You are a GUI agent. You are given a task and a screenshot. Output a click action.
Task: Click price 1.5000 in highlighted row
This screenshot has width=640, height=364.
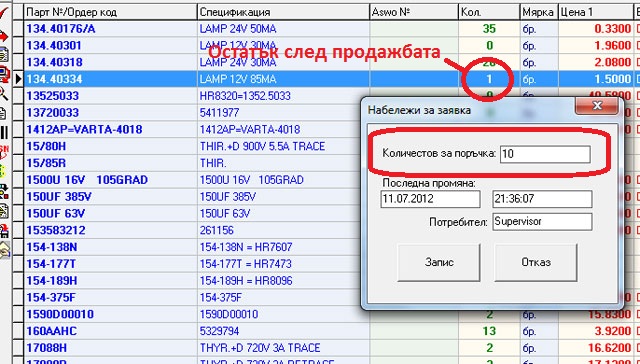(613, 79)
